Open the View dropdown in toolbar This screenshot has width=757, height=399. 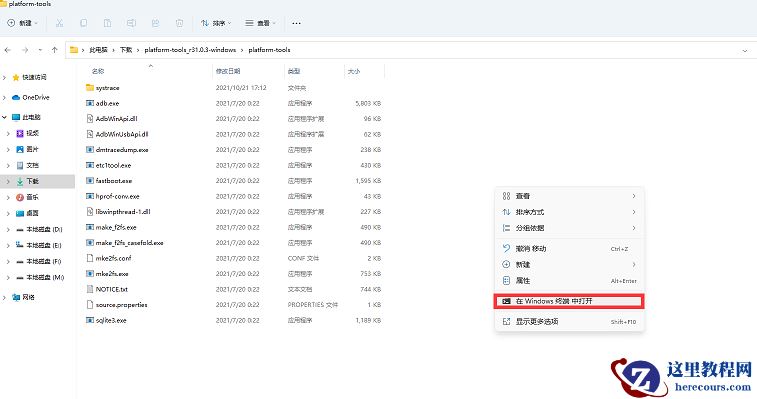261,23
